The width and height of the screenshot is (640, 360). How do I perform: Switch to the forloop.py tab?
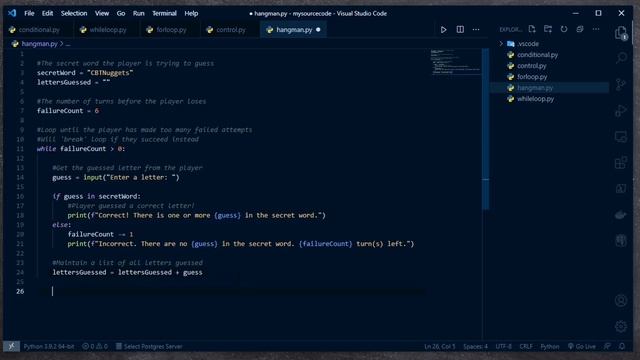point(171,30)
